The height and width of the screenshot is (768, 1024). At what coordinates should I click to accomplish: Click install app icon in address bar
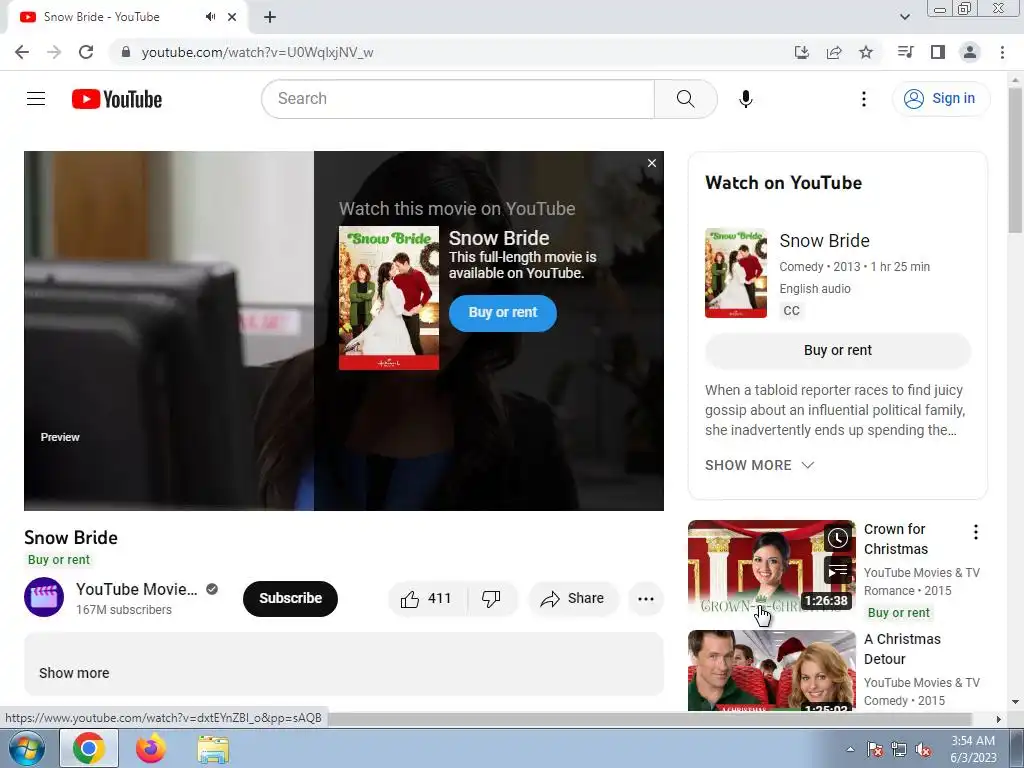(801, 52)
